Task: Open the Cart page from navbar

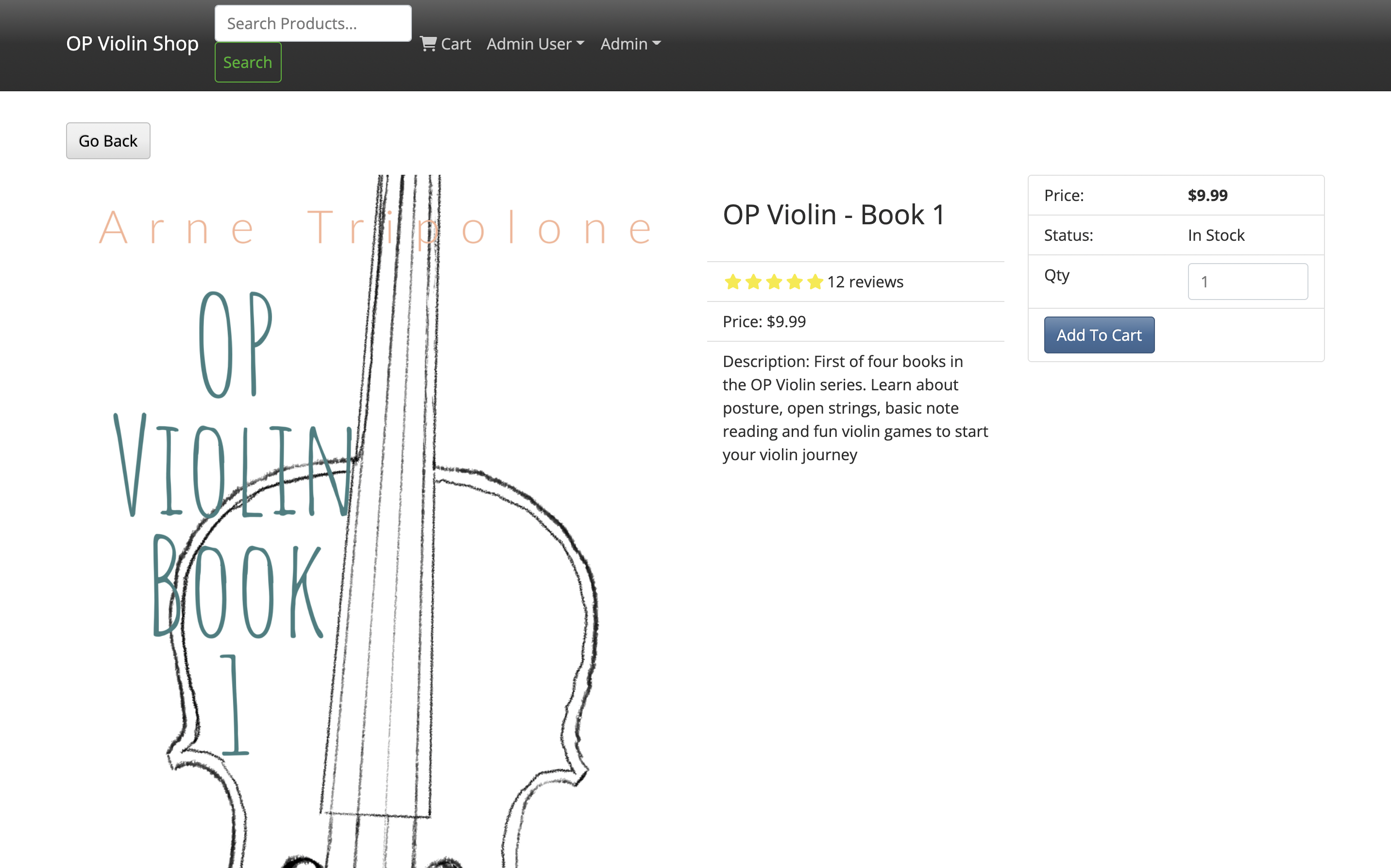Action: (x=456, y=44)
